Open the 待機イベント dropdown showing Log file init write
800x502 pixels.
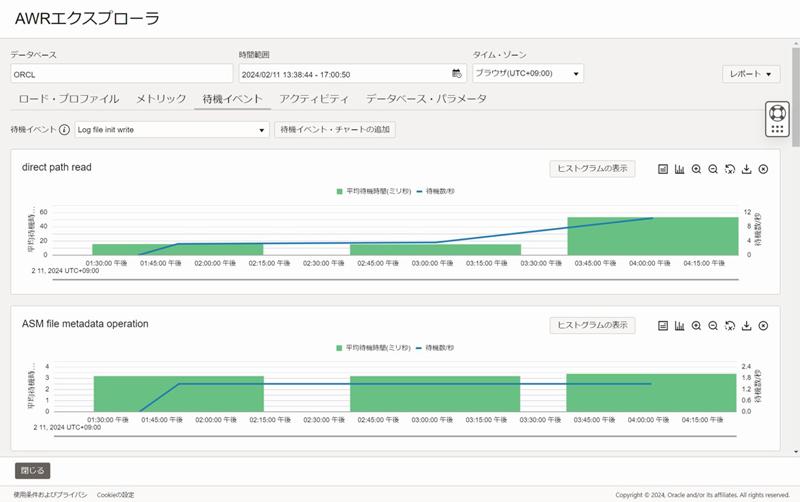click(172, 130)
